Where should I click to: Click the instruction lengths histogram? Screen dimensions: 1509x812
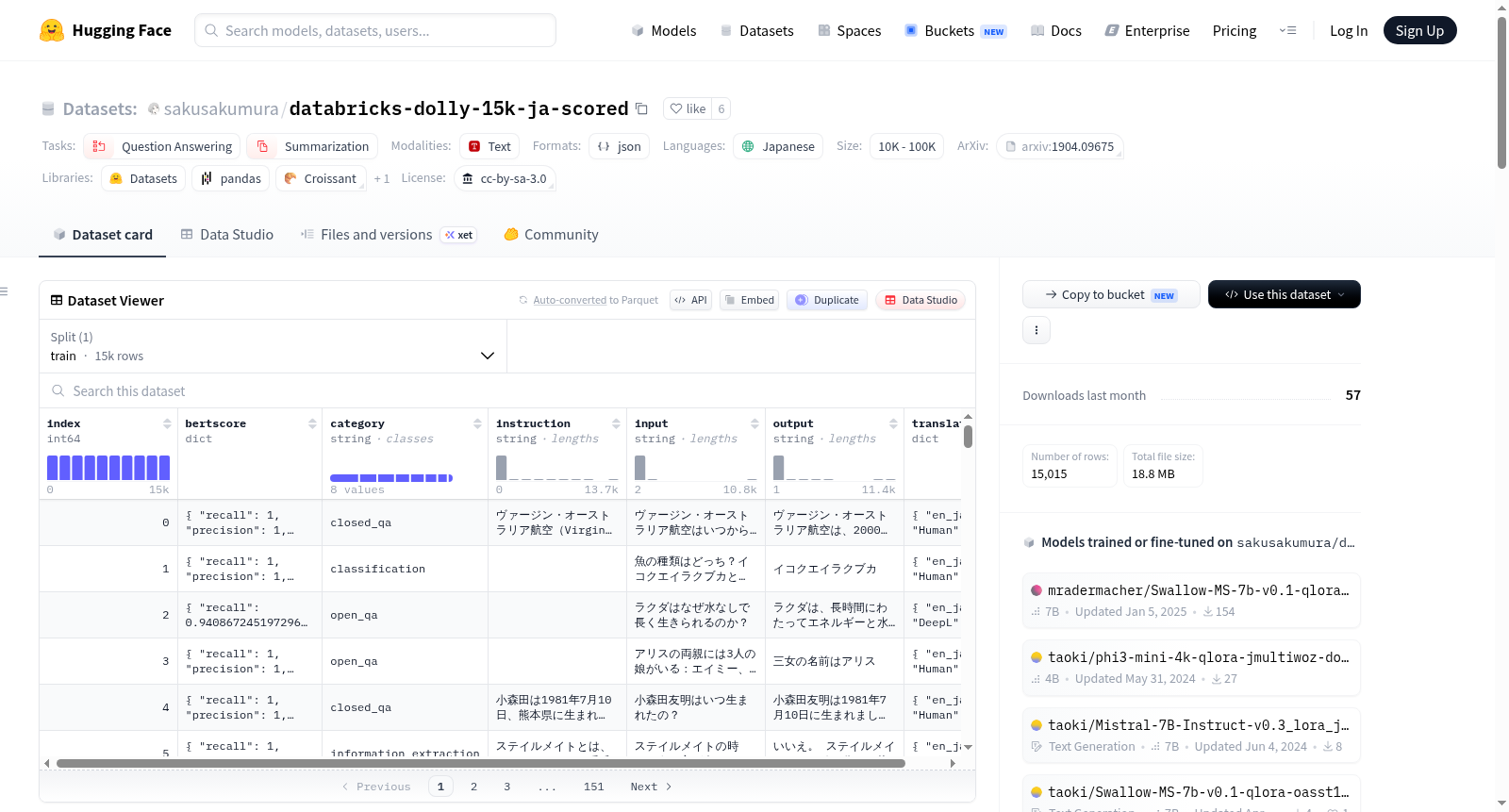tap(557, 468)
